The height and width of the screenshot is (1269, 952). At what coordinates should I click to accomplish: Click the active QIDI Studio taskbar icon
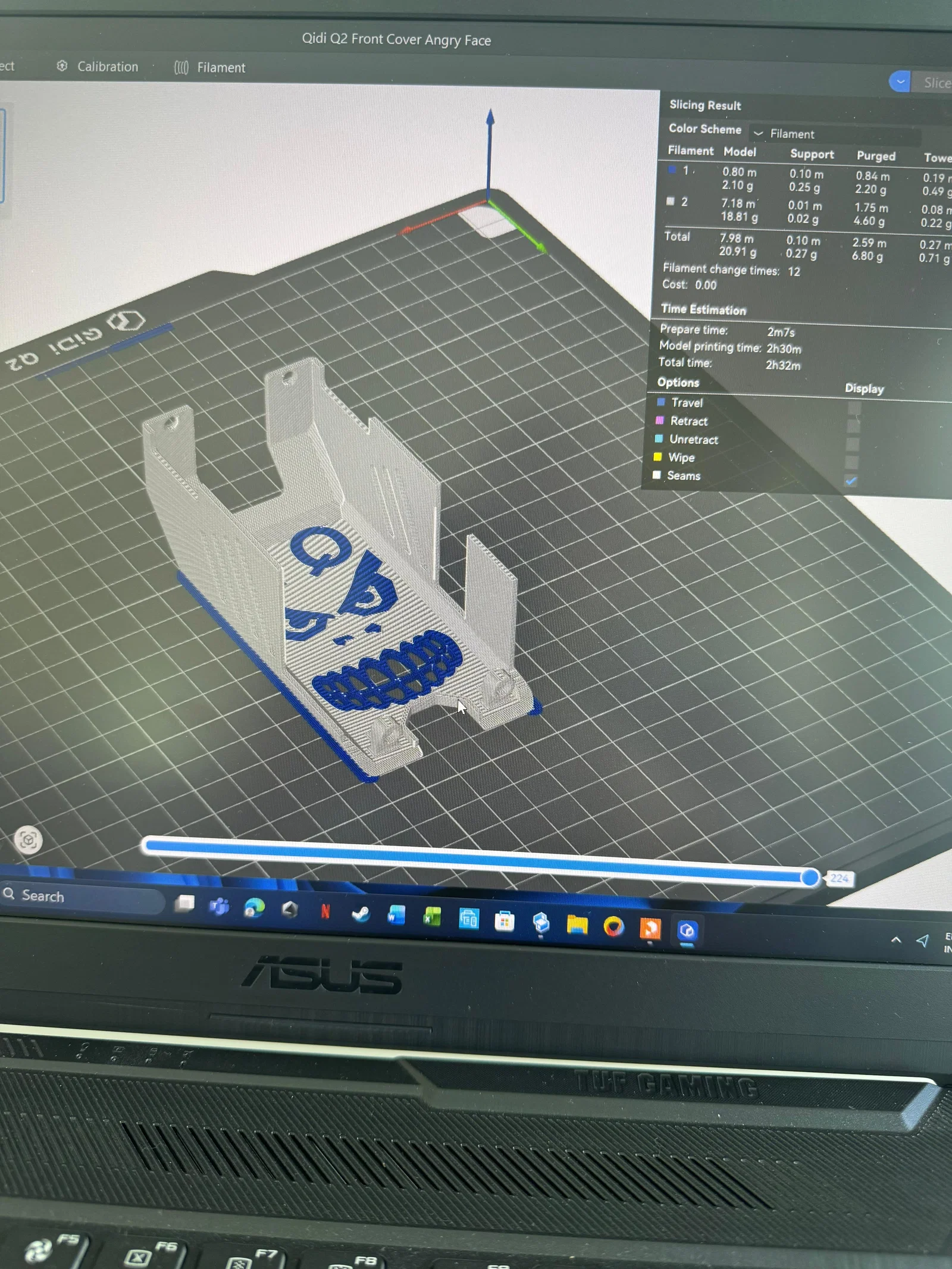[687, 930]
